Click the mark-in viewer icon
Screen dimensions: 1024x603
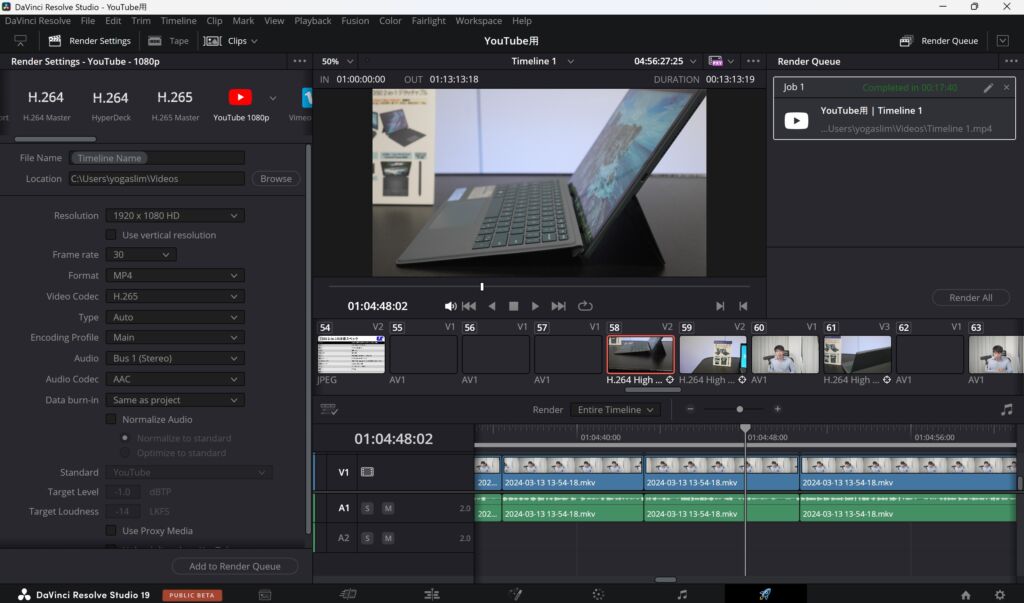pos(720,306)
